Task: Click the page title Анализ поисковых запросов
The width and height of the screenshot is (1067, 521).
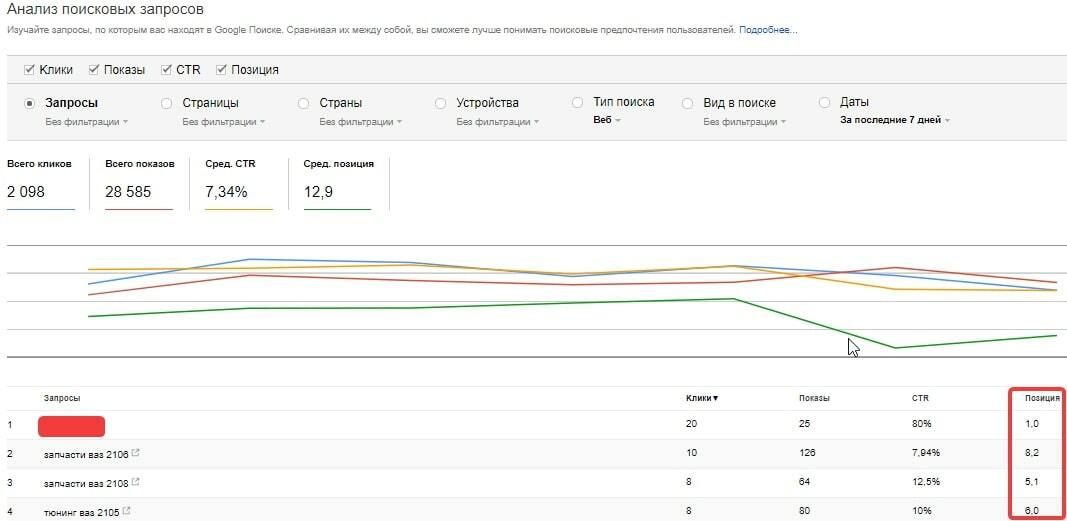Action: 105,10
